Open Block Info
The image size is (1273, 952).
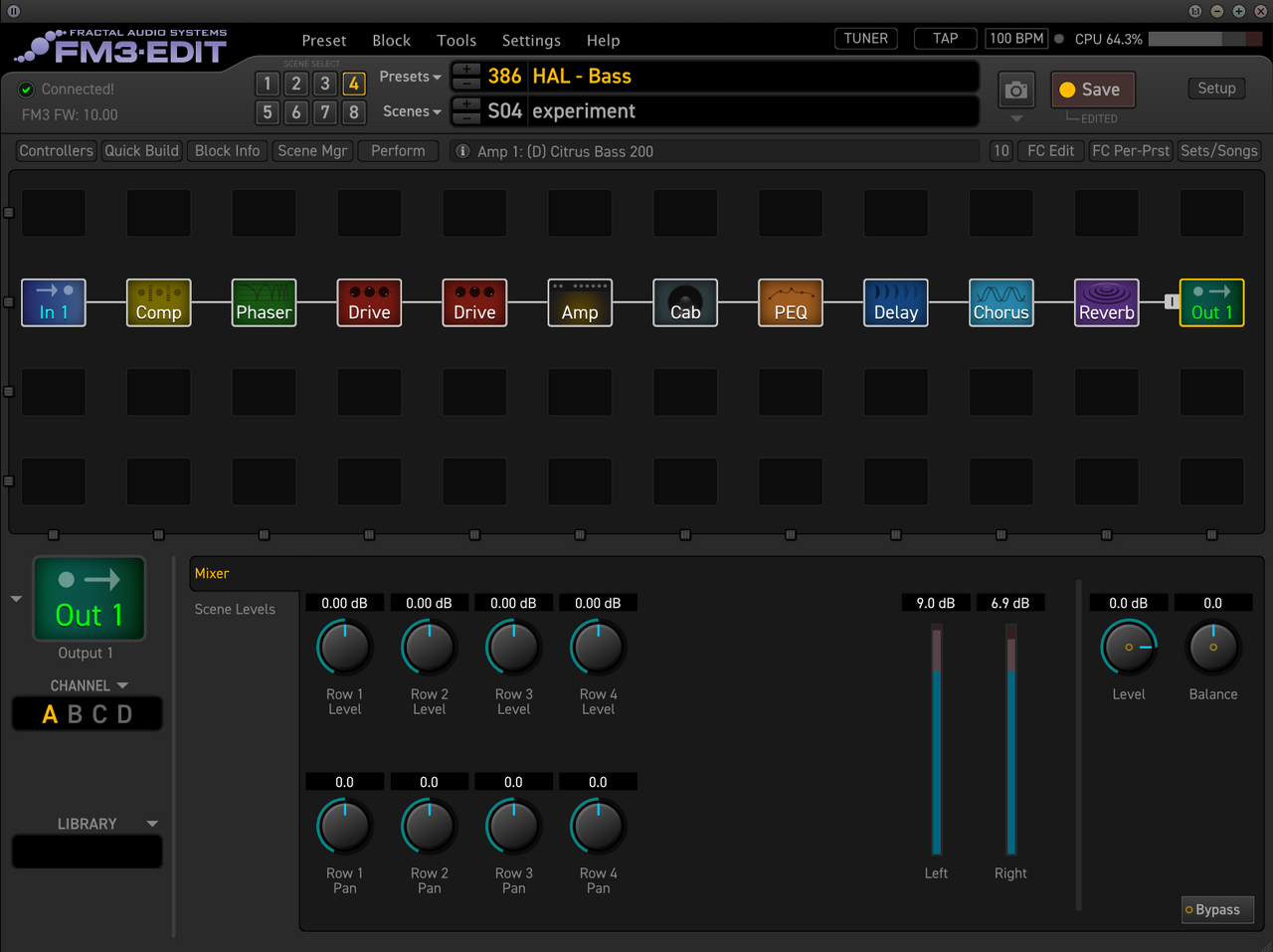tap(227, 151)
